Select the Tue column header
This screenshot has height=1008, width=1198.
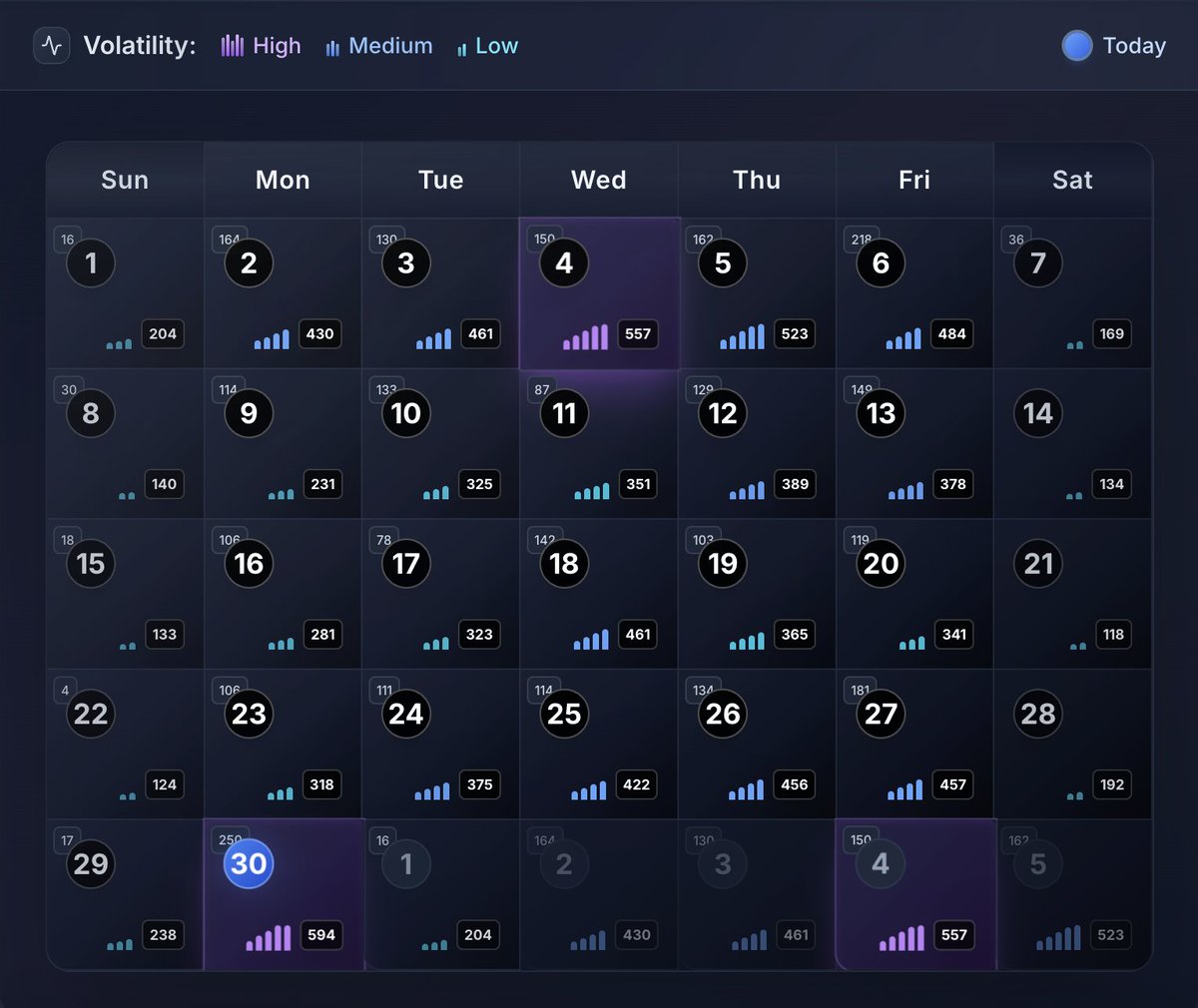pyautogui.click(x=441, y=180)
